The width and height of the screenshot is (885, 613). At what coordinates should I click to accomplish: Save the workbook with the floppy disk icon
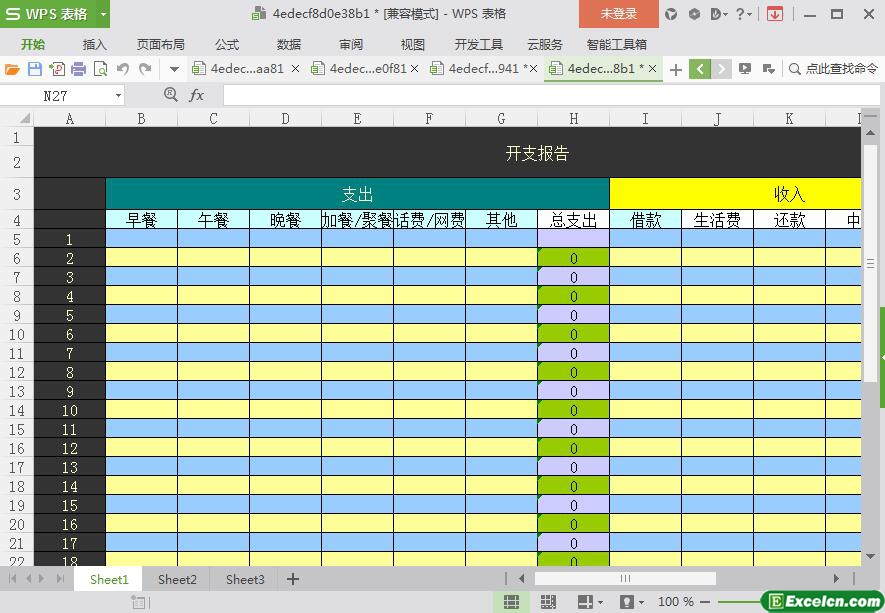pos(34,69)
